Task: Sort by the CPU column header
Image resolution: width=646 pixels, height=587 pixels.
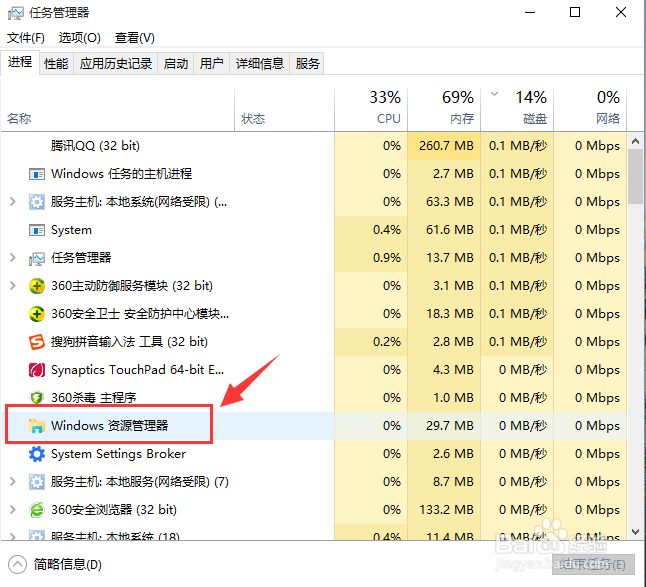Action: pos(371,110)
